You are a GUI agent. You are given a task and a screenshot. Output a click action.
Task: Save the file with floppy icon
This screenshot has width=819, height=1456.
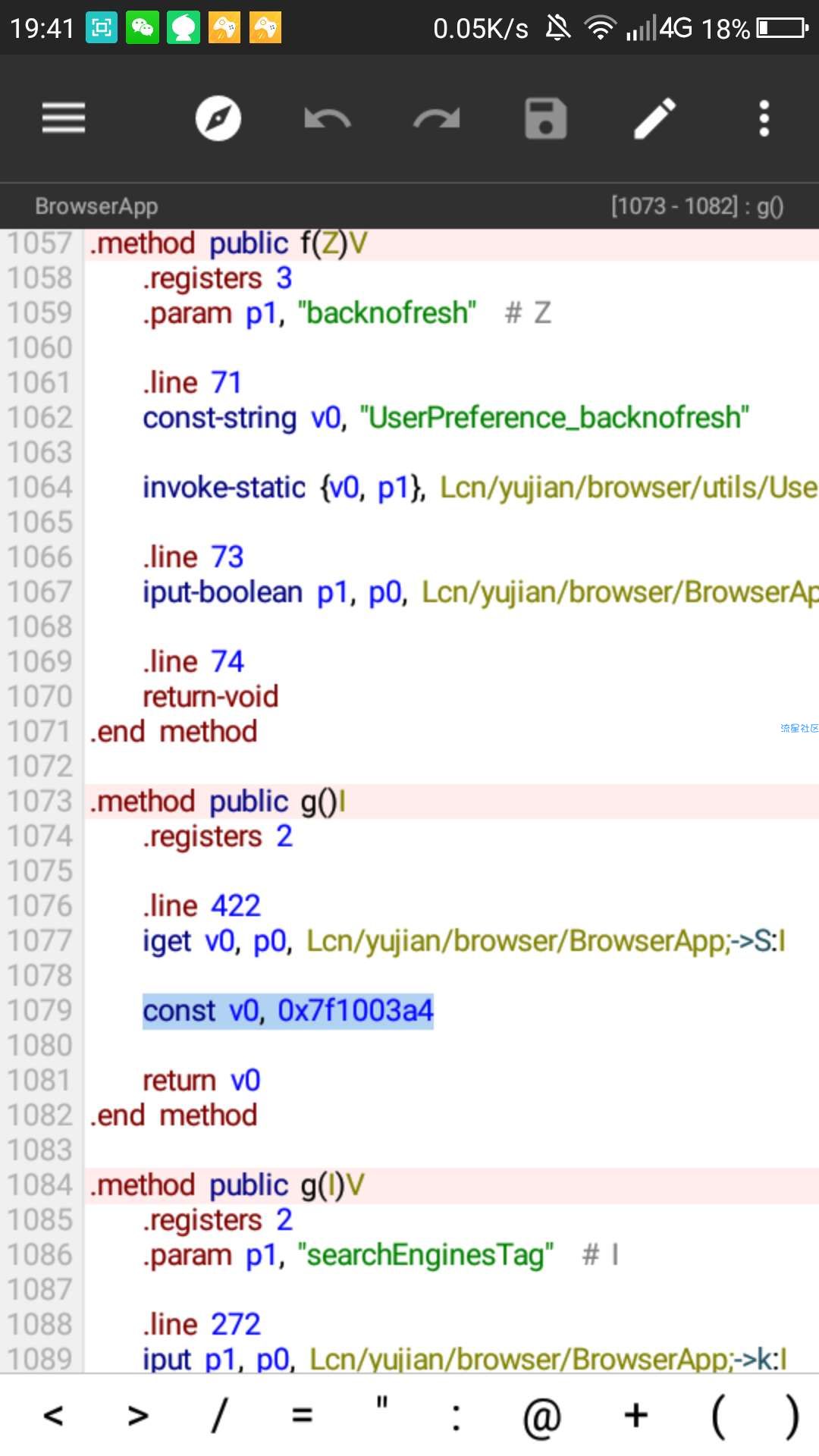(x=546, y=118)
